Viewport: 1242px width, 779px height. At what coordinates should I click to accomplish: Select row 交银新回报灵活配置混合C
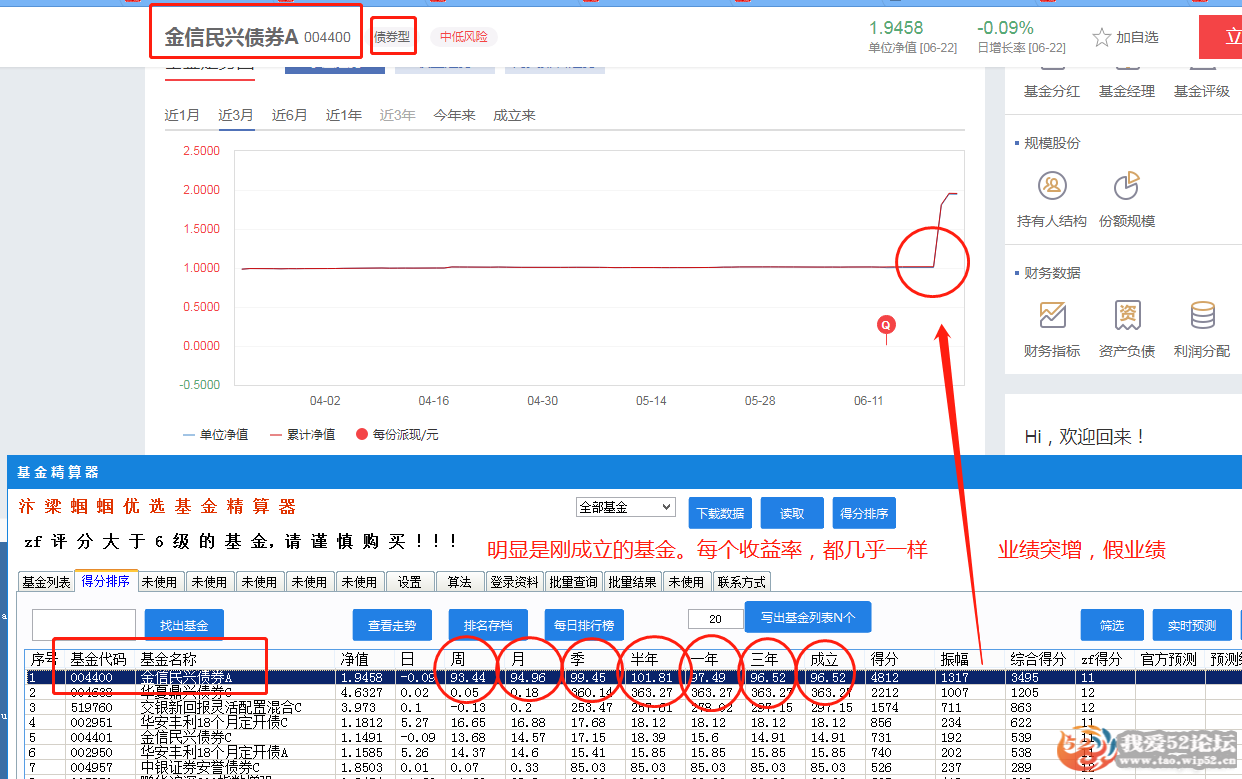(634, 707)
